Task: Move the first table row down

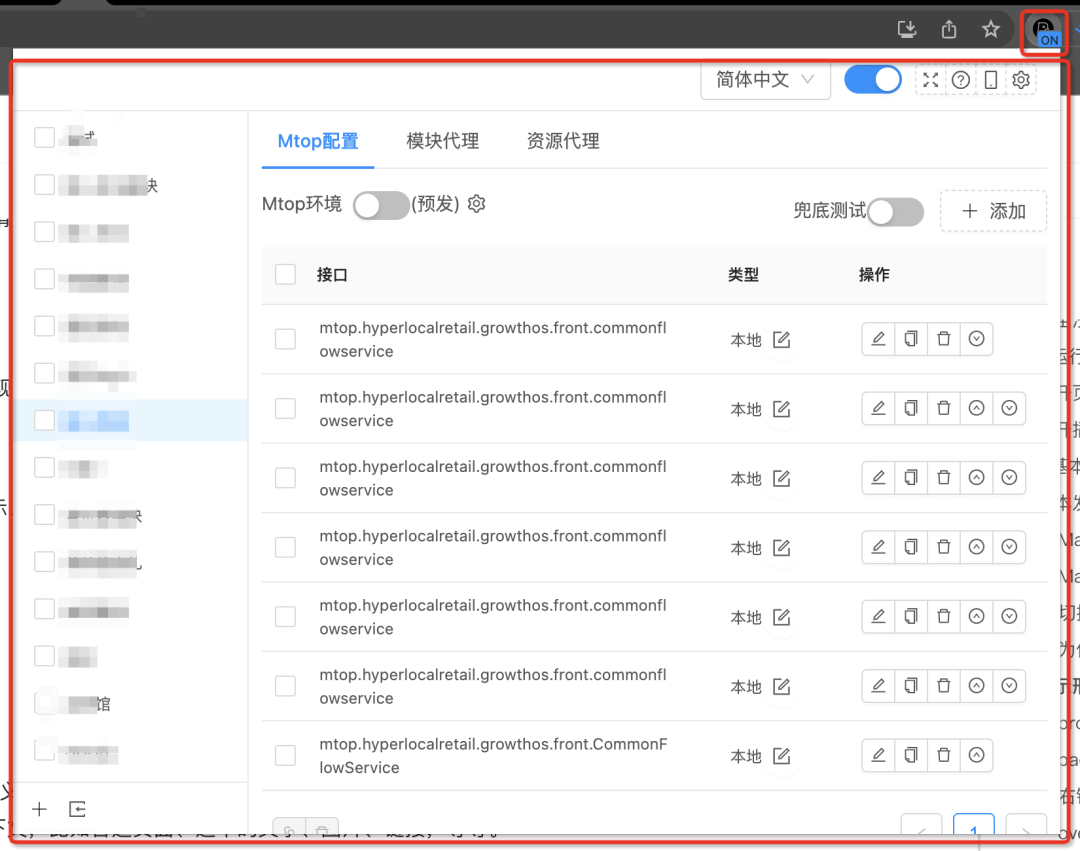Action: coord(976,339)
